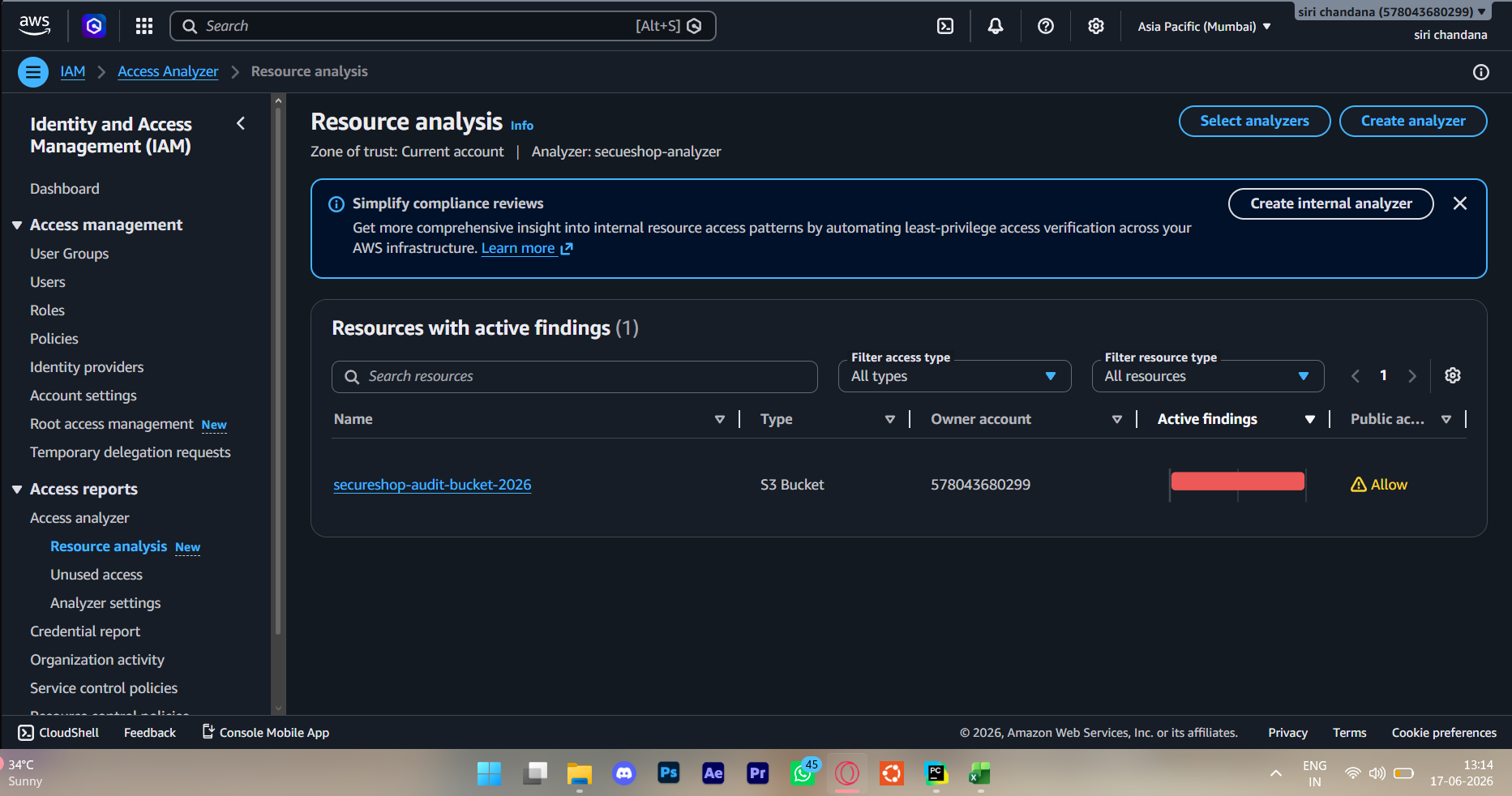Sort table by Active findings column
The width and height of the screenshot is (1512, 796).
(1309, 419)
